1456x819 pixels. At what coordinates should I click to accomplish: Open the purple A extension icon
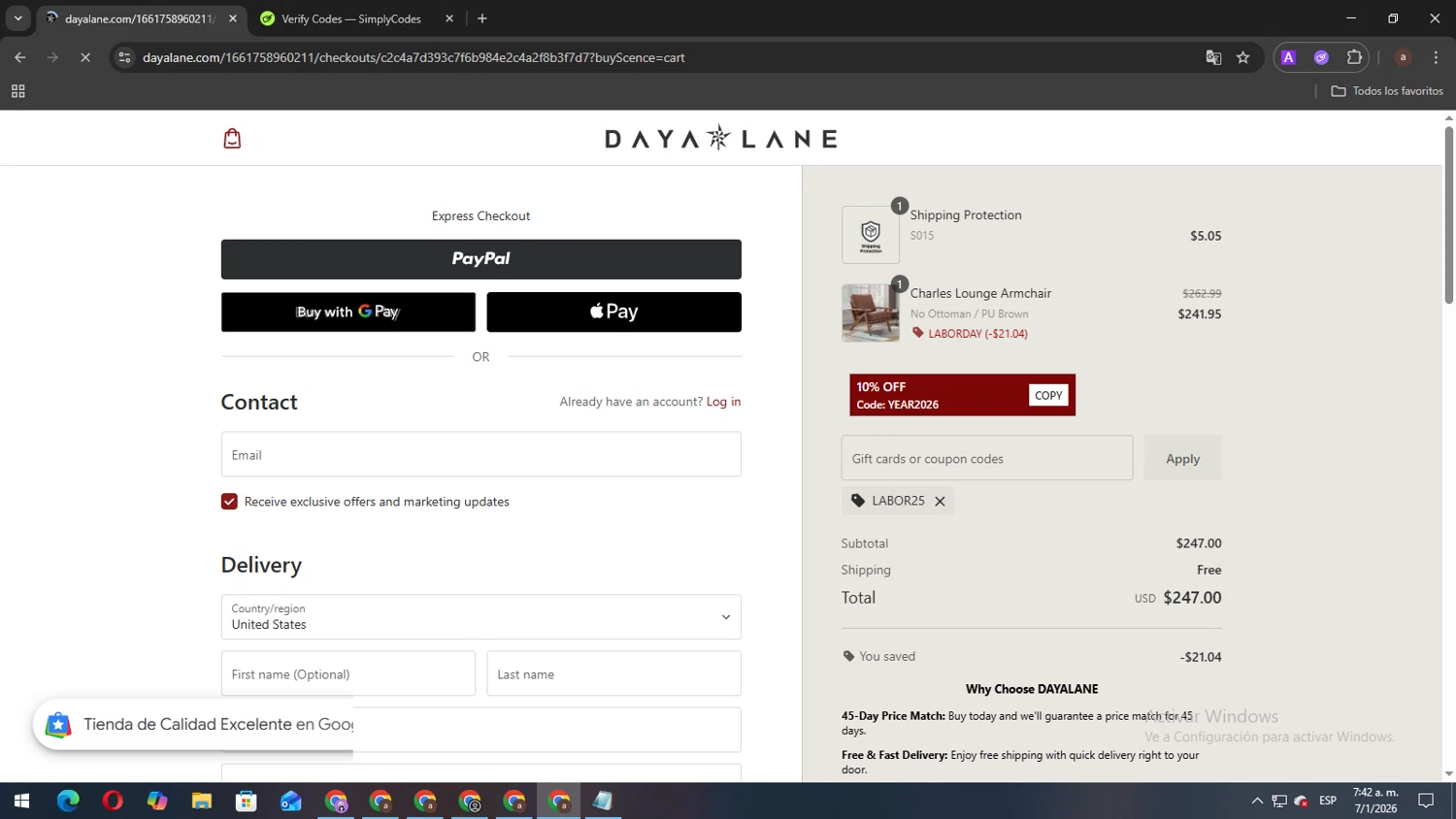pyautogui.click(x=1288, y=57)
